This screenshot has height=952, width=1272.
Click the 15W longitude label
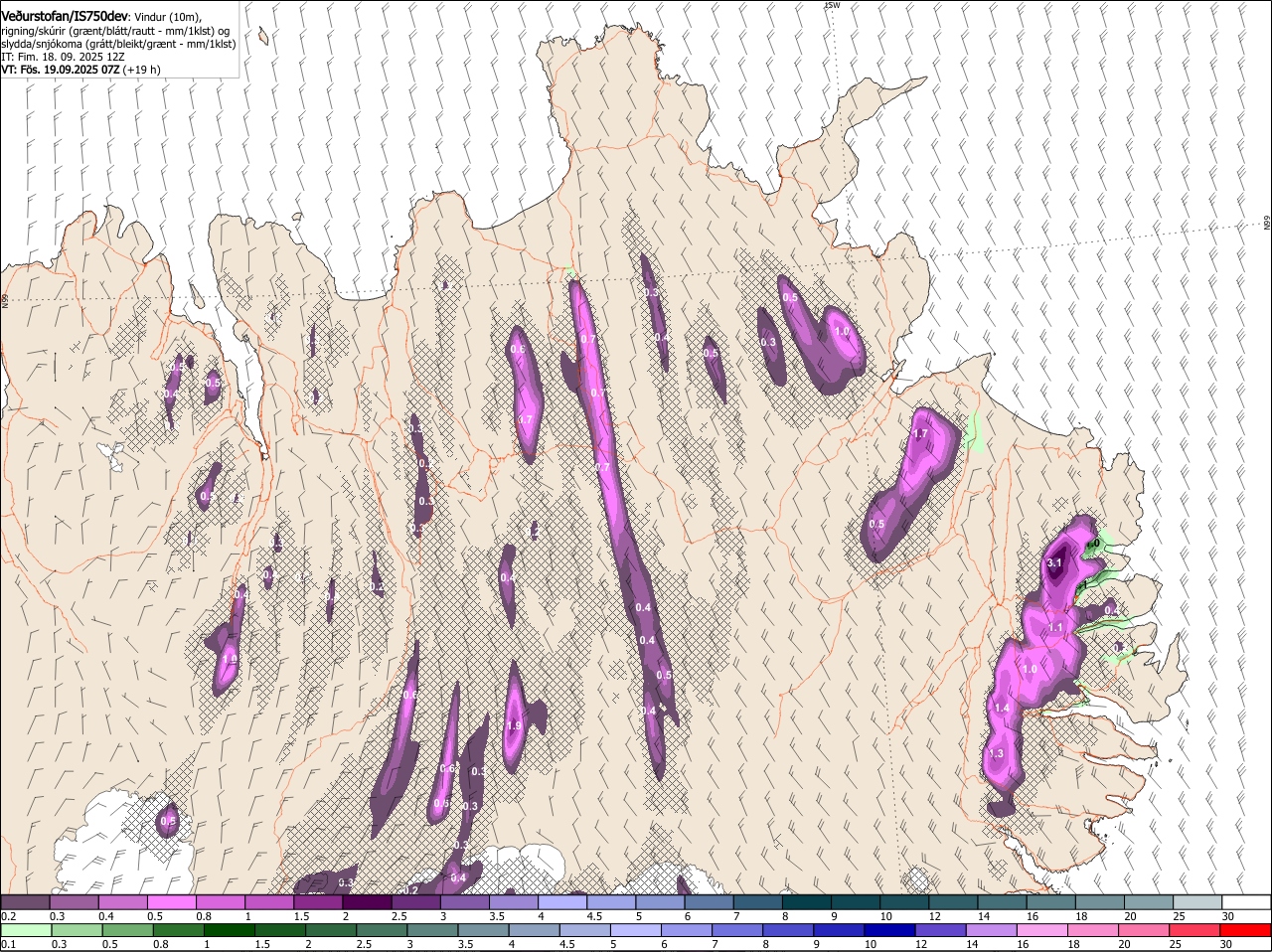(x=832, y=5)
